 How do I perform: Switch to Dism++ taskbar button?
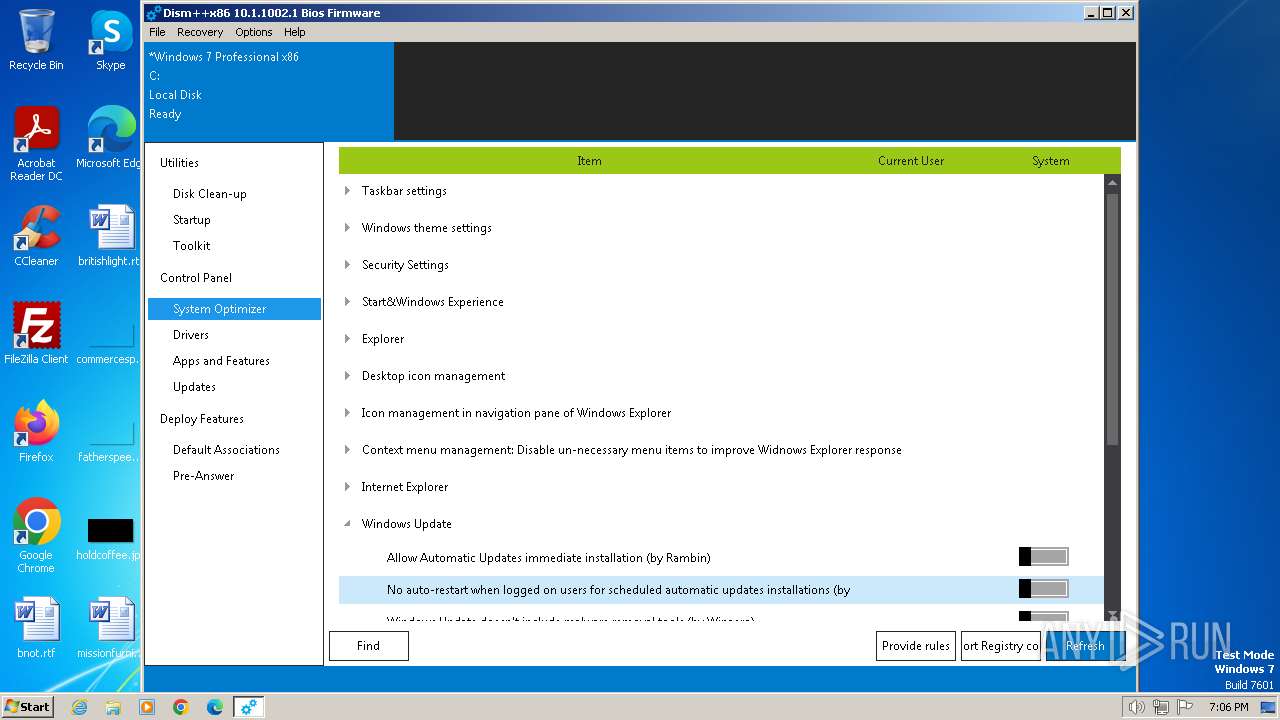pyautogui.click(x=249, y=707)
